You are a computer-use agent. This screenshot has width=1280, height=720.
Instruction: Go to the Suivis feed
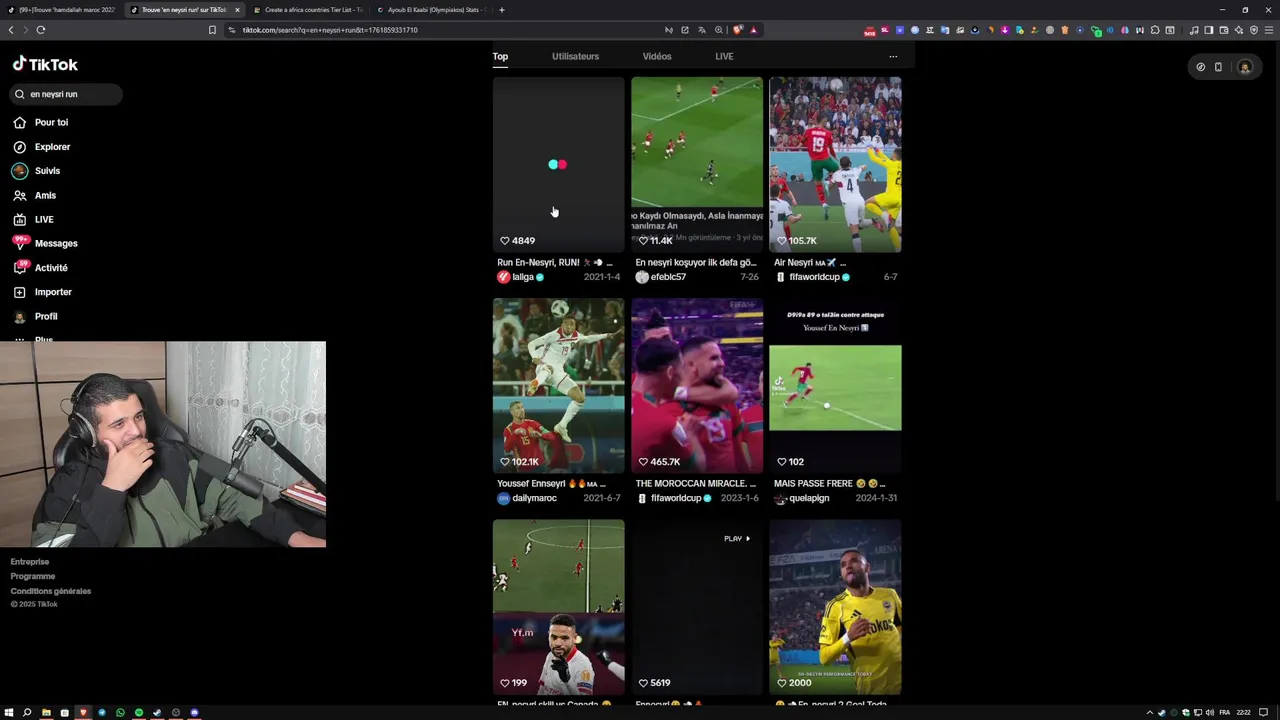coord(37,171)
